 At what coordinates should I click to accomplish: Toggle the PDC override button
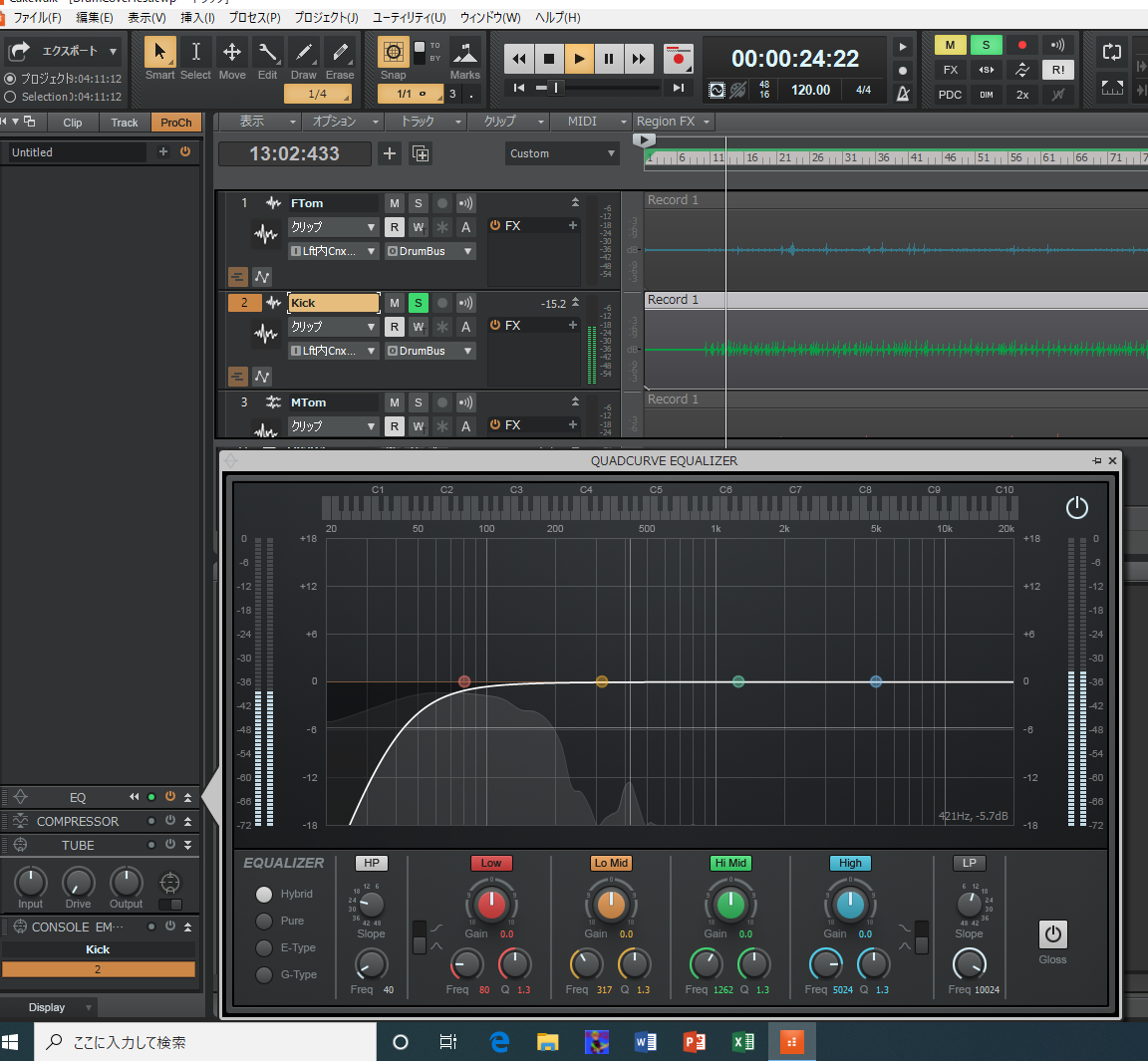(950, 95)
